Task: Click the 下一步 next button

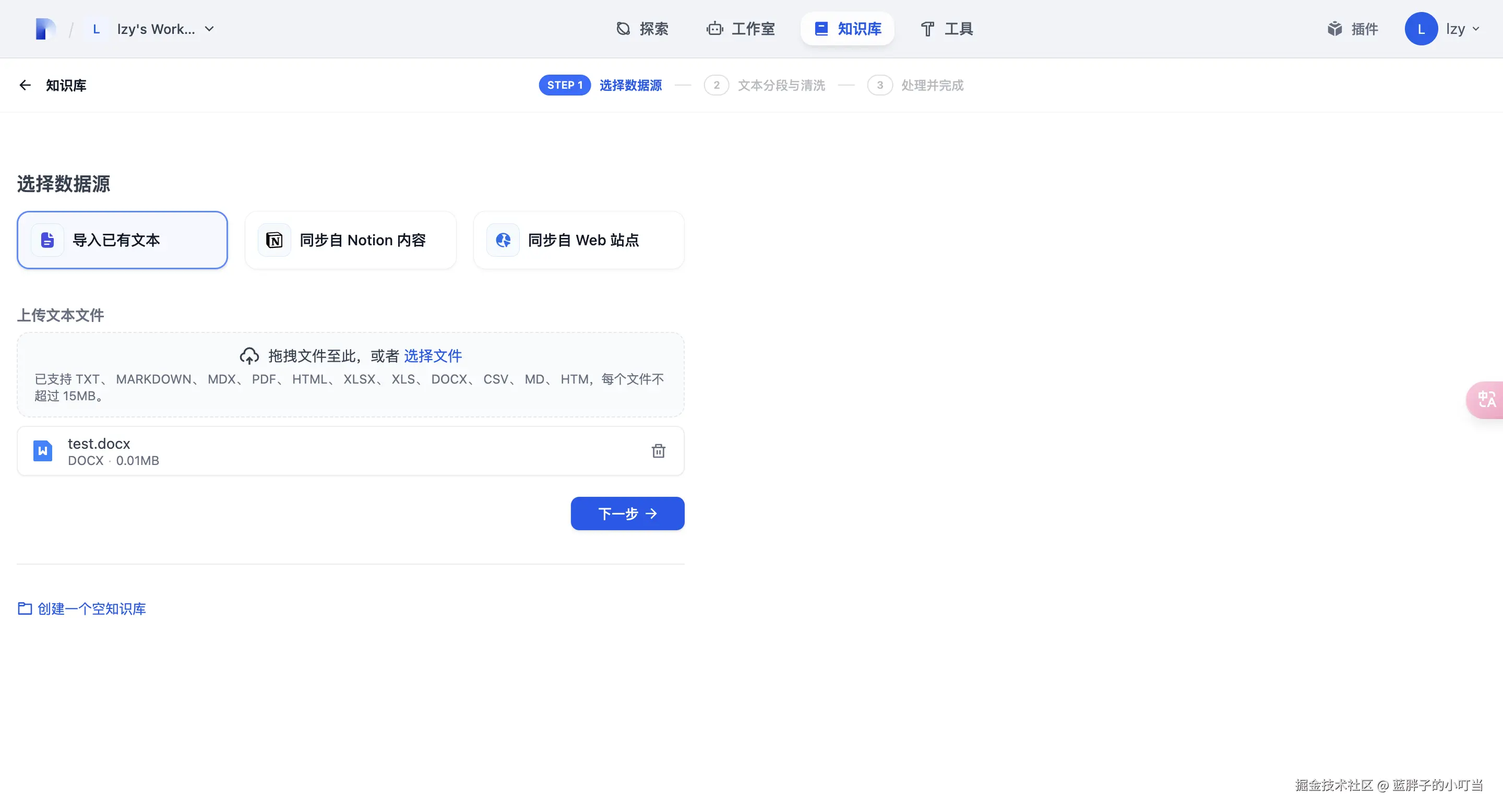Action: tap(627, 514)
